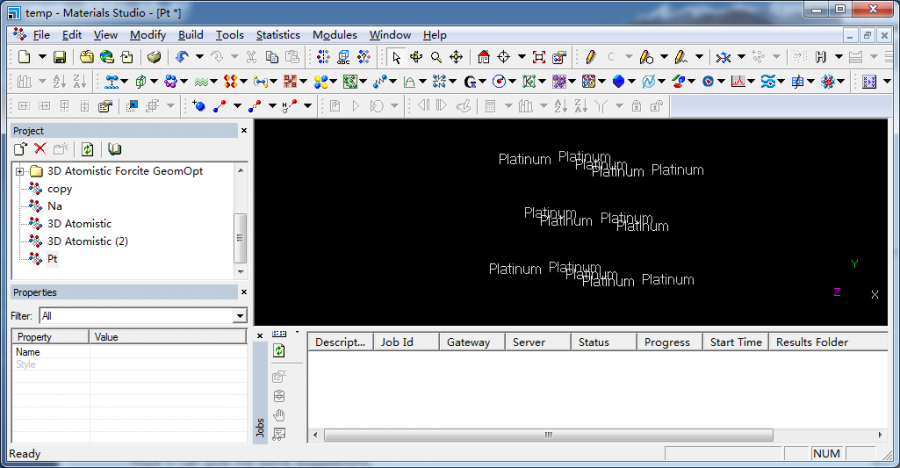Viewport: 900px width, 468px height.
Task: Click the blue-red bond sketch icon
Action: click(219, 106)
